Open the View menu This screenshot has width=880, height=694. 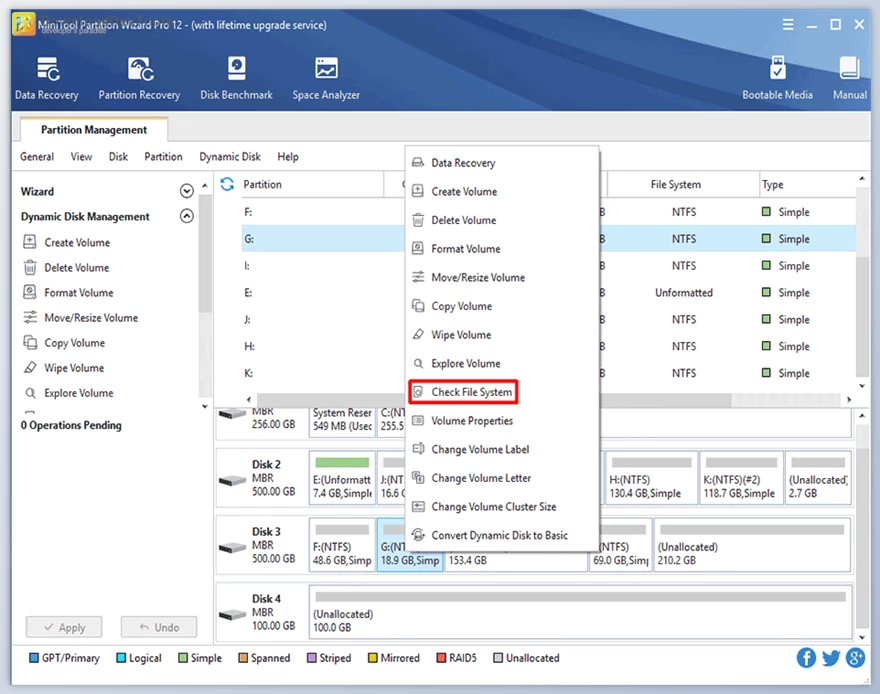(81, 157)
